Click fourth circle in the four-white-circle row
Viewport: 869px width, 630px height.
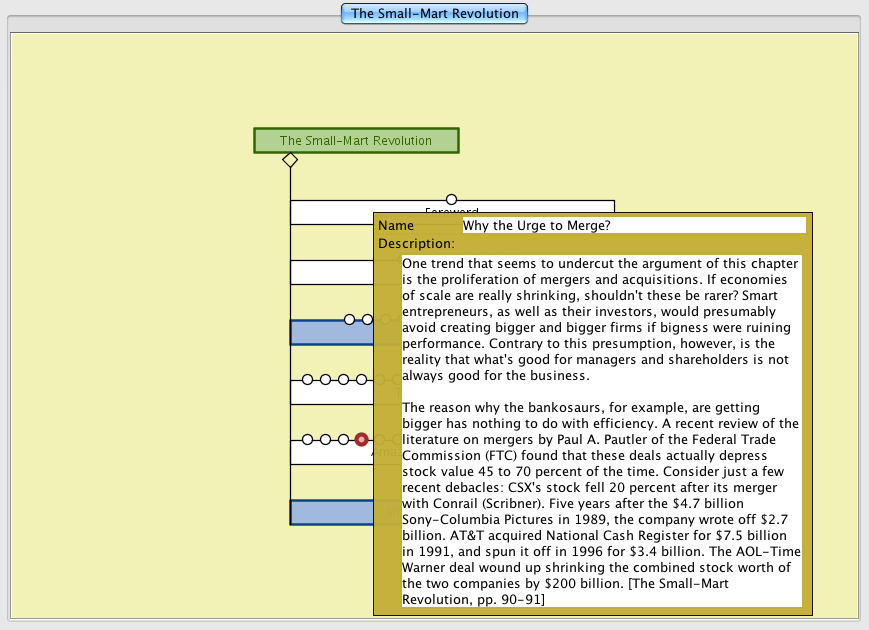[x=361, y=380]
